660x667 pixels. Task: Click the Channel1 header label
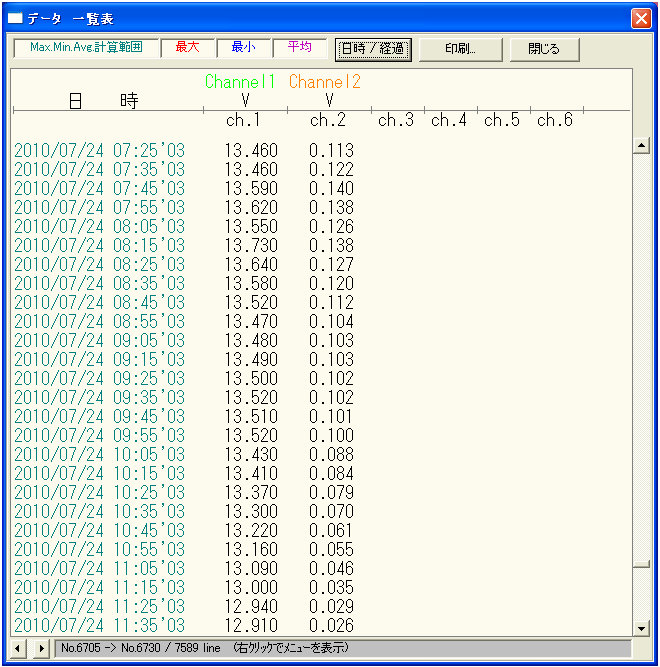pos(239,82)
